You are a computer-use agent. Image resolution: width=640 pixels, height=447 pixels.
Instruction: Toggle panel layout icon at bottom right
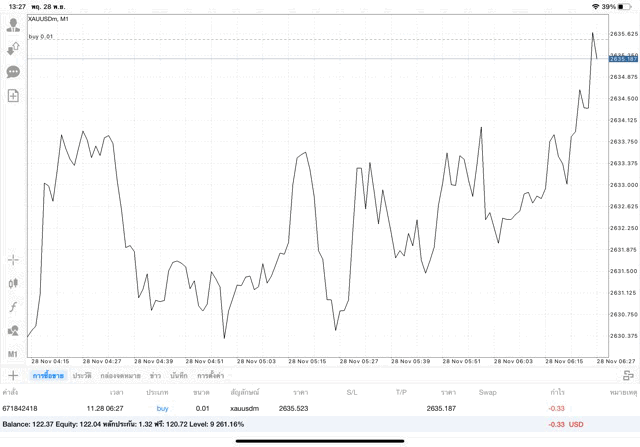627,375
